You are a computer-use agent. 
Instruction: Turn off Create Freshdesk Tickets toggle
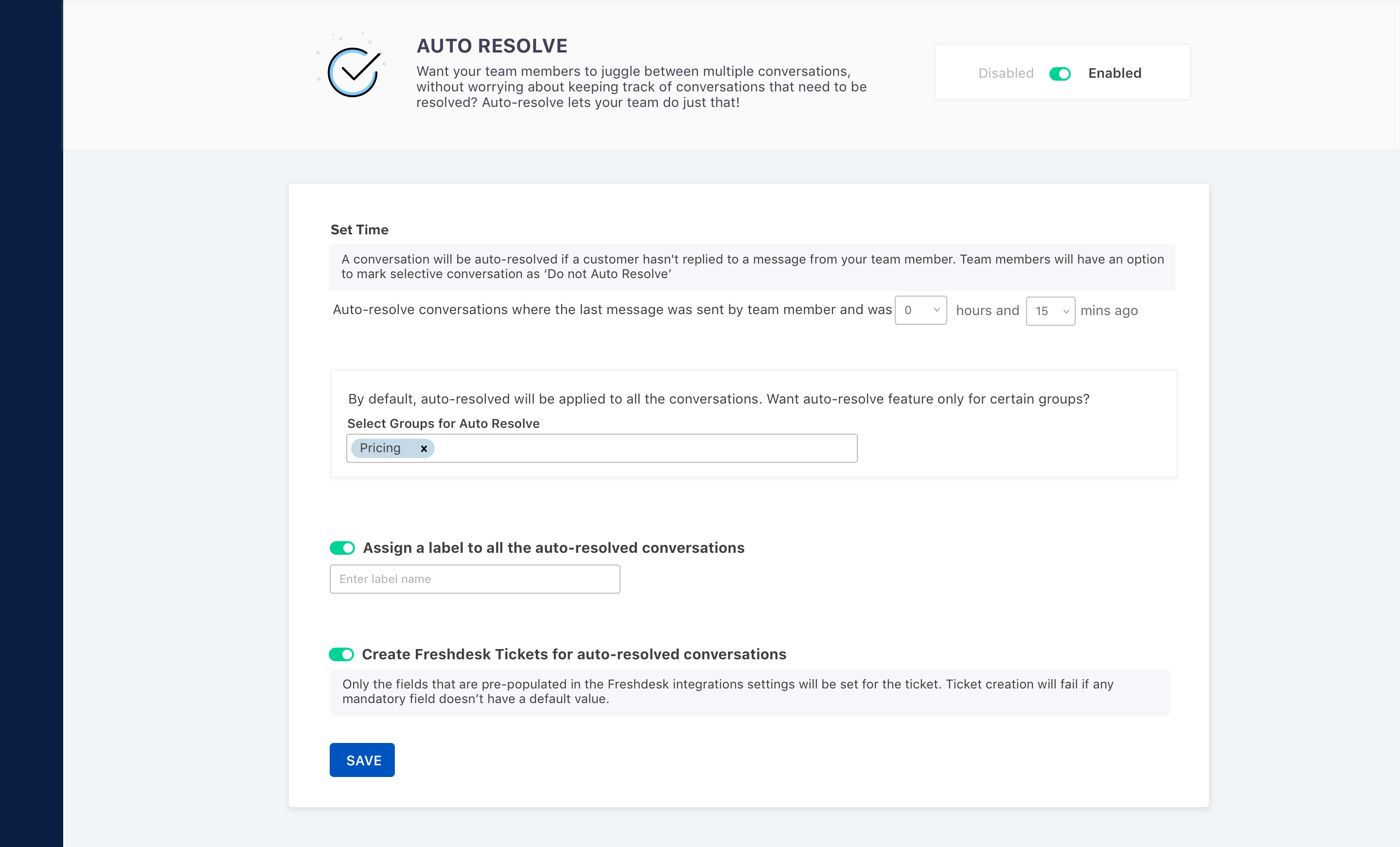(x=341, y=654)
